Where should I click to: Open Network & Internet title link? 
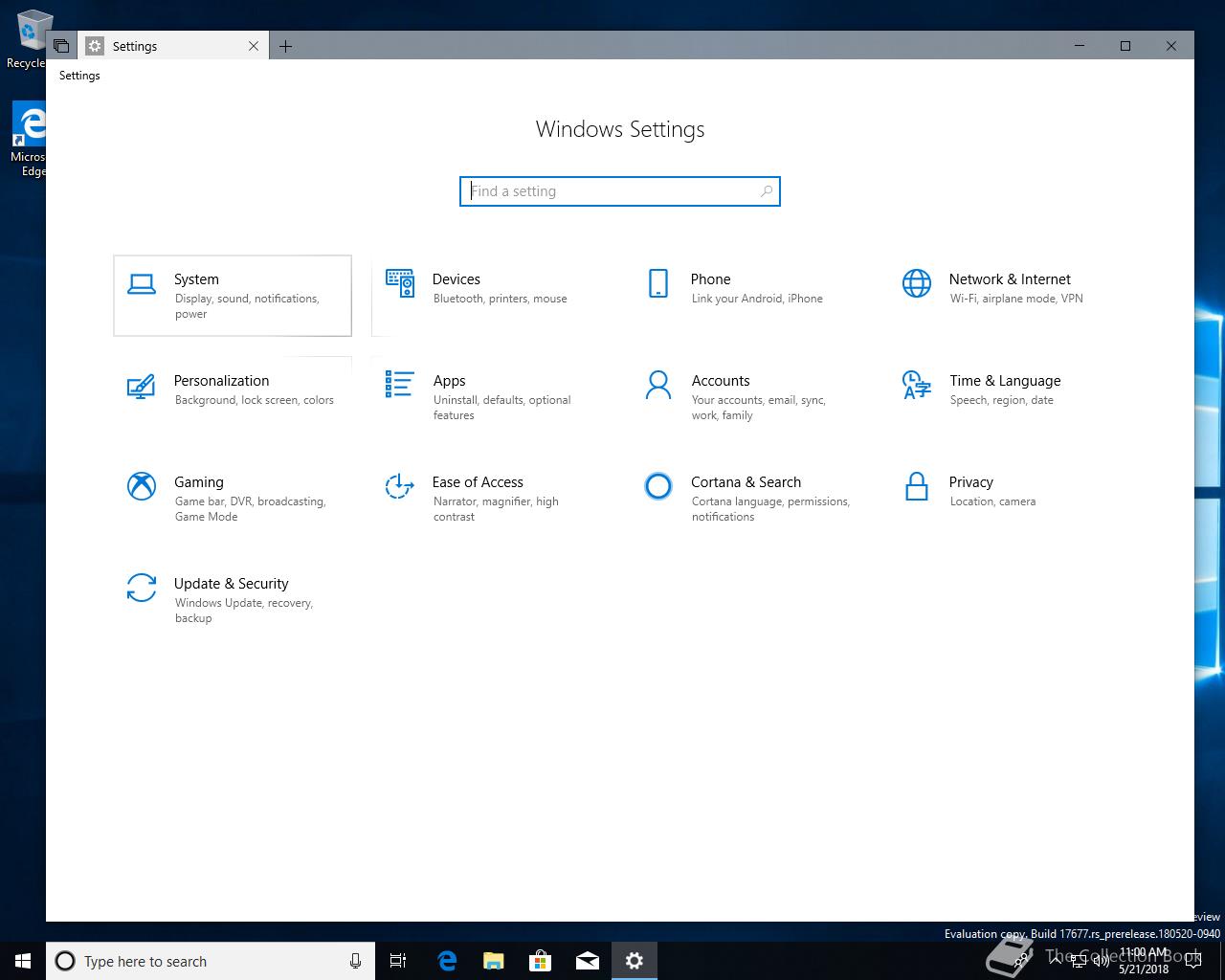[1010, 279]
